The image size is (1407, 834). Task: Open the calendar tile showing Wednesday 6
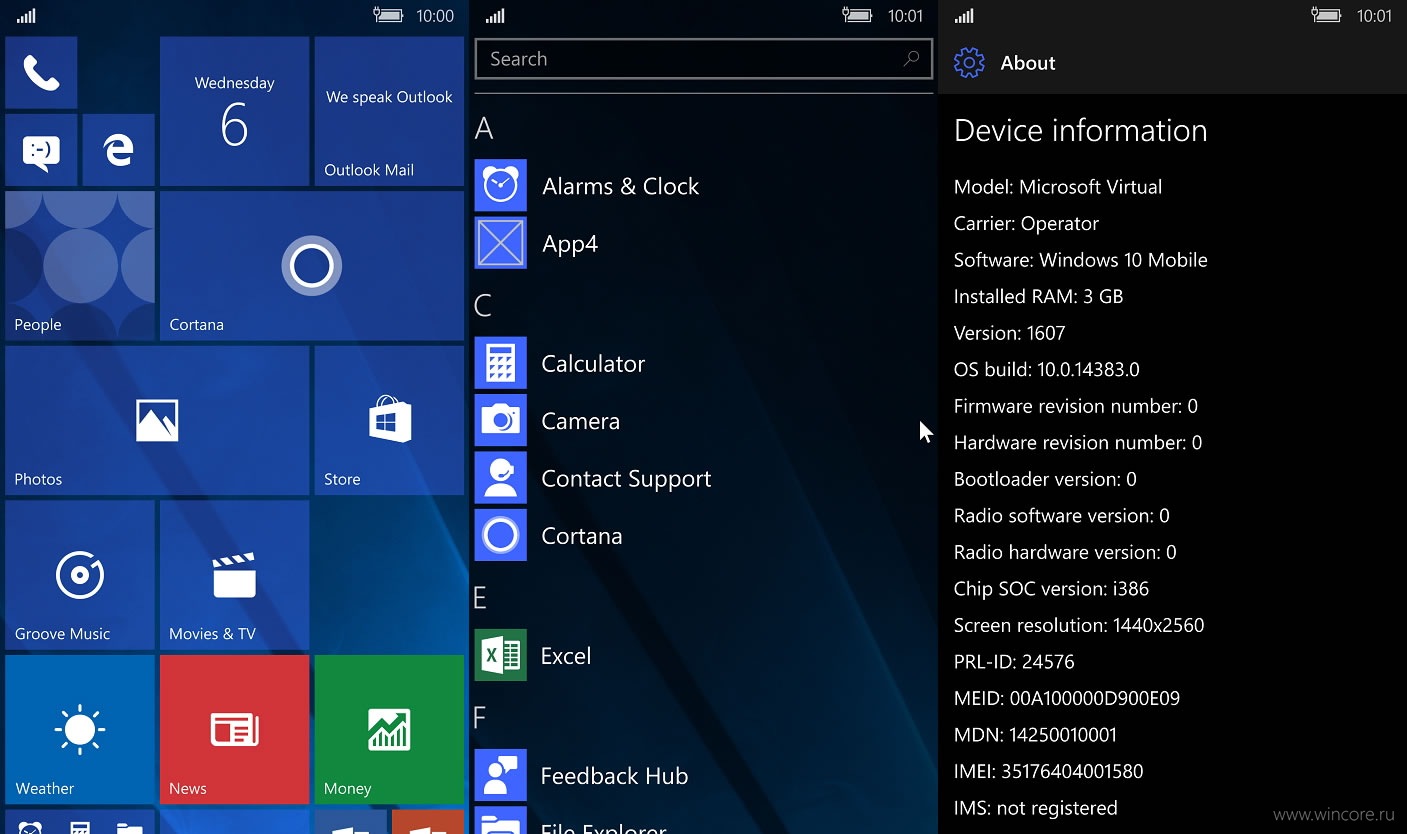[x=234, y=111]
